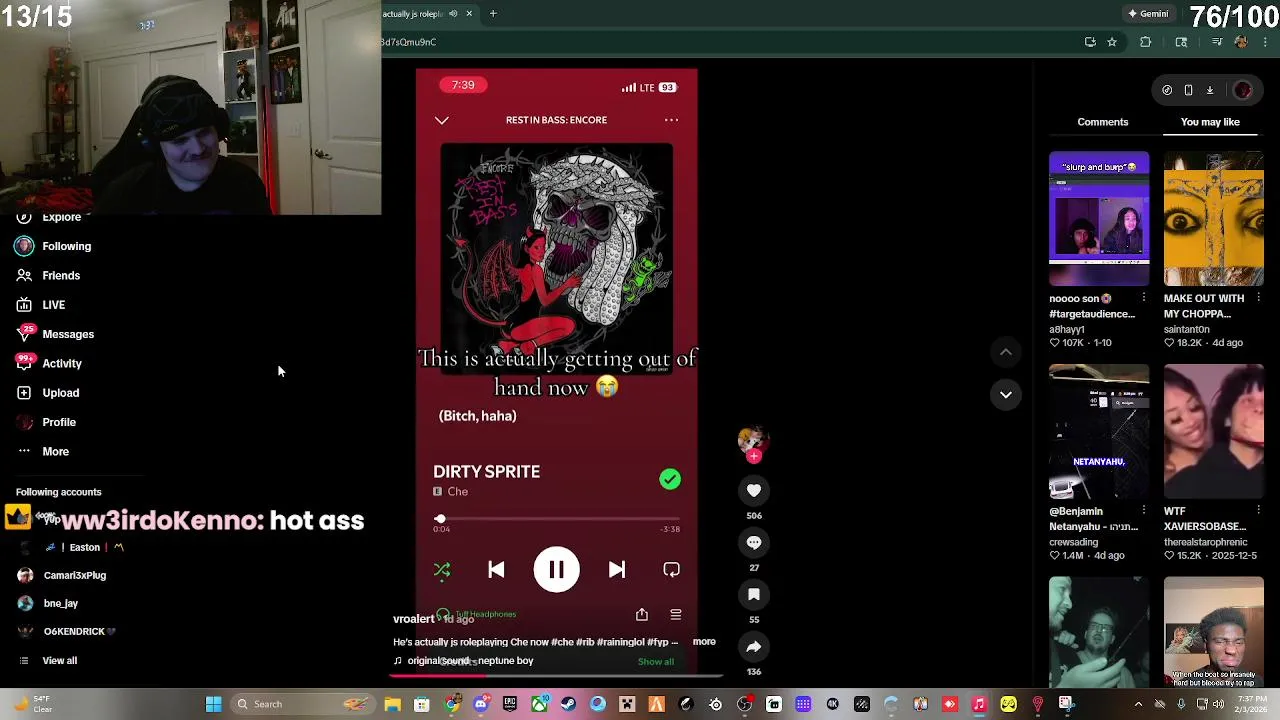Image resolution: width=1280 pixels, height=720 pixels.
Task: Switch to the You may like tab
Action: click(x=1210, y=122)
